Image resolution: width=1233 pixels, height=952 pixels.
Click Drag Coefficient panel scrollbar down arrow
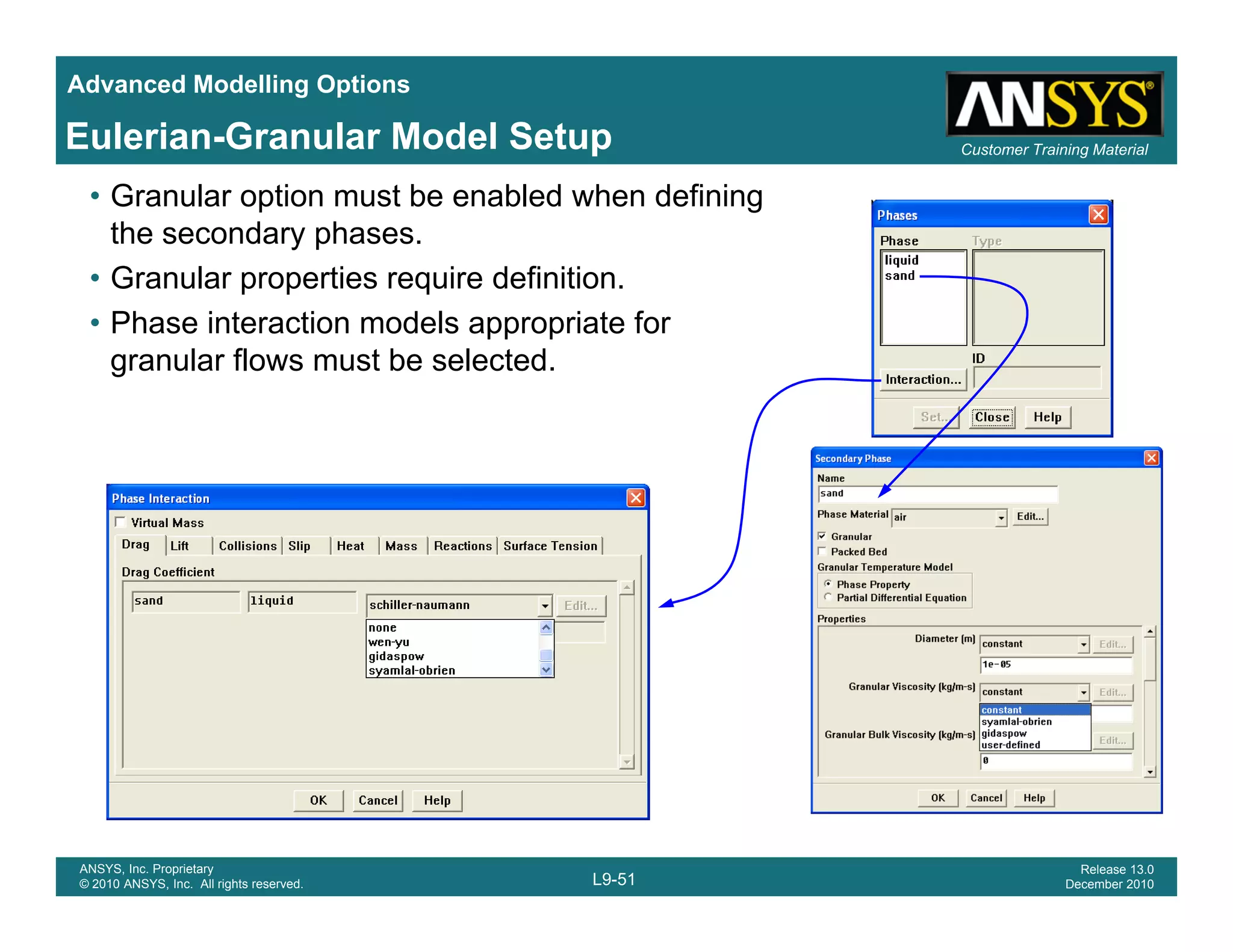(x=627, y=762)
